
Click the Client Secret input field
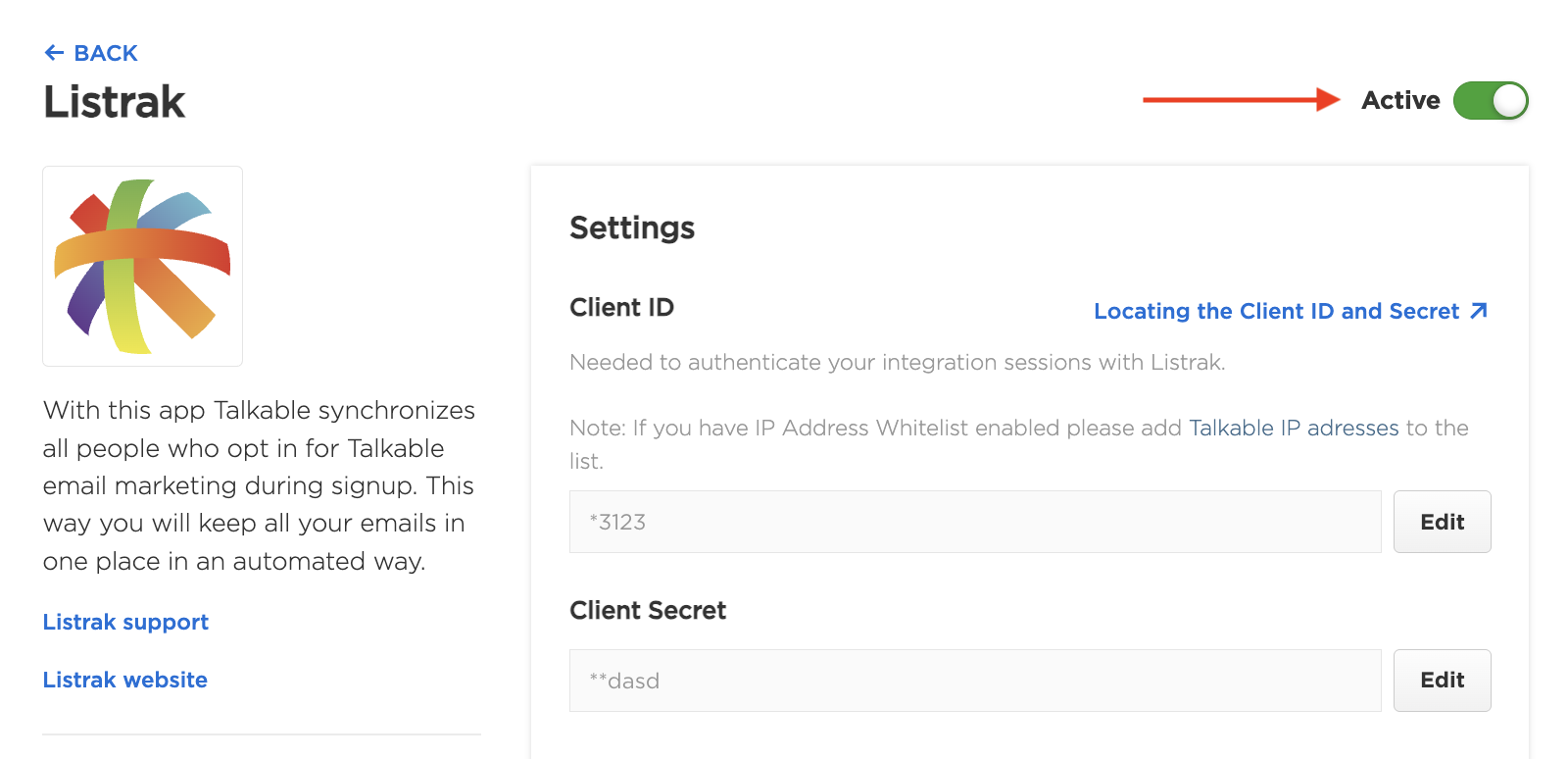click(x=974, y=681)
